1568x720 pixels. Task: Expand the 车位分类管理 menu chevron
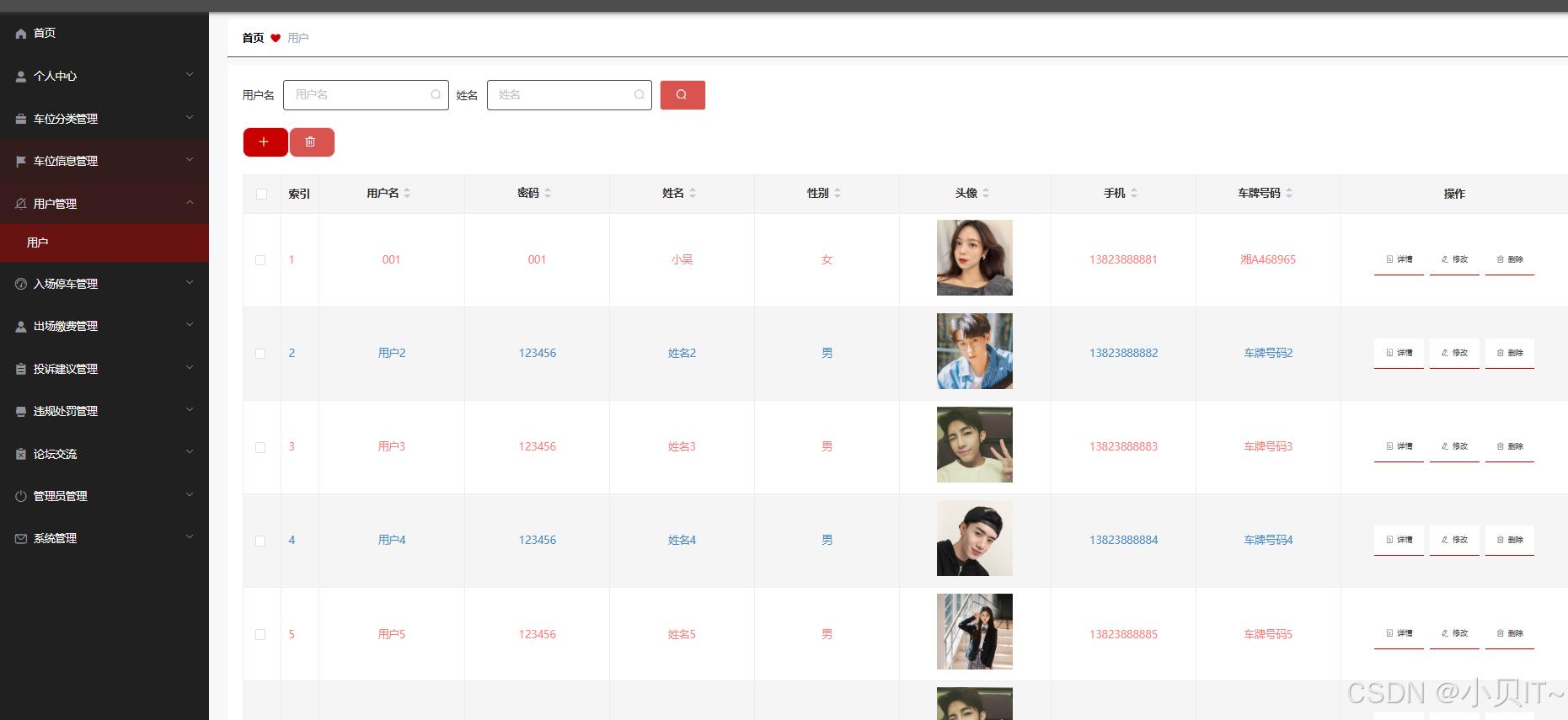(x=190, y=117)
